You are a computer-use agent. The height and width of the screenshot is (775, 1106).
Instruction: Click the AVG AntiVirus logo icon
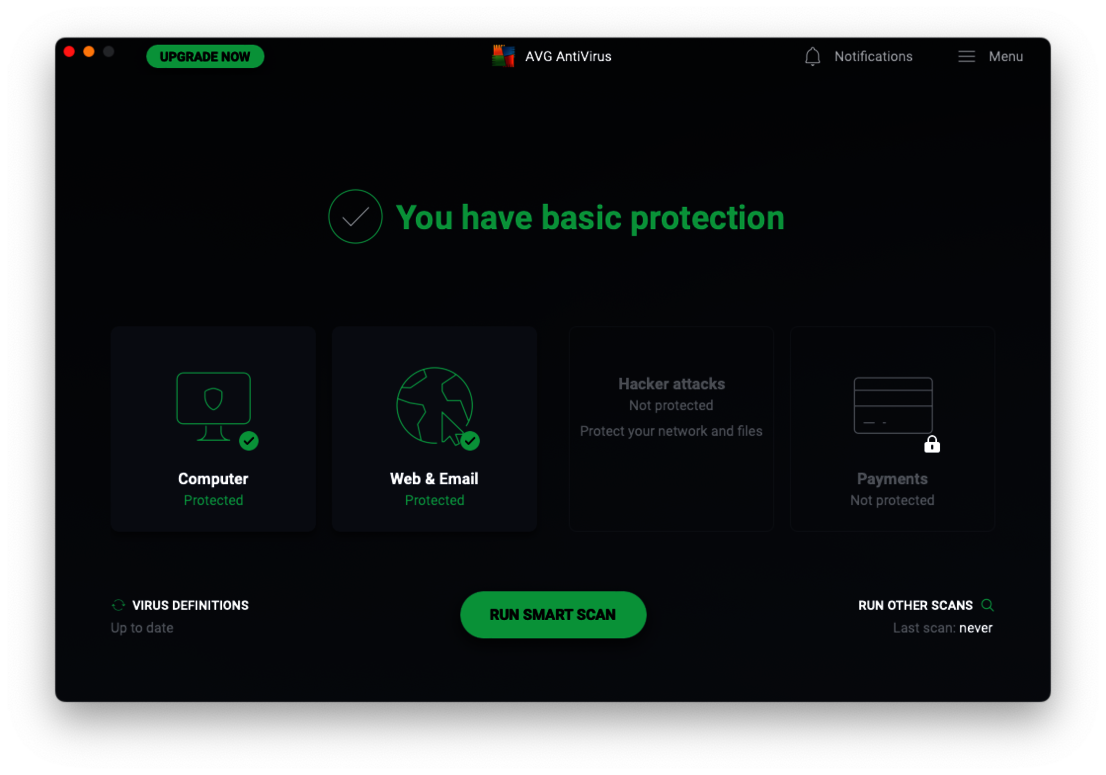click(x=503, y=56)
